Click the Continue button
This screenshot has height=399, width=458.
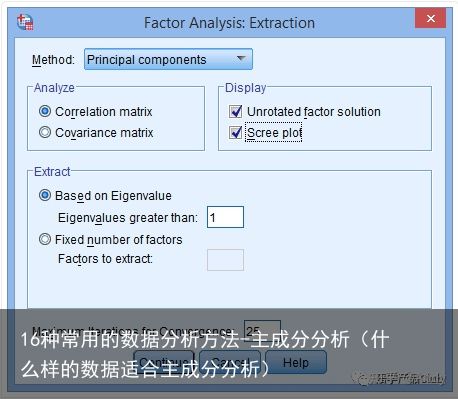click(x=163, y=362)
